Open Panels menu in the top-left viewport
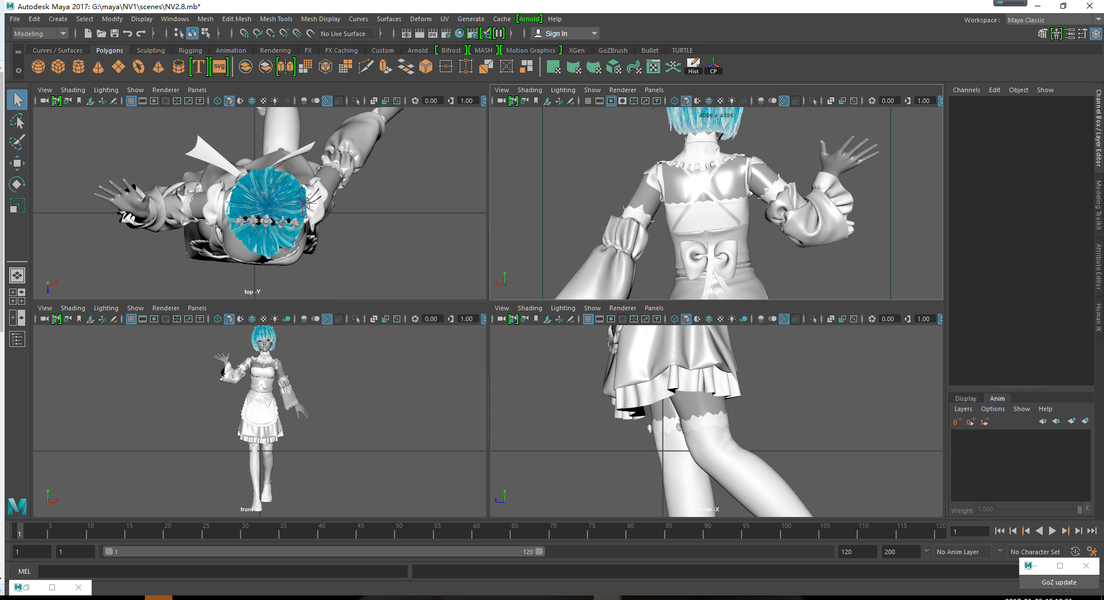Image resolution: width=1104 pixels, height=600 pixels. click(197, 89)
